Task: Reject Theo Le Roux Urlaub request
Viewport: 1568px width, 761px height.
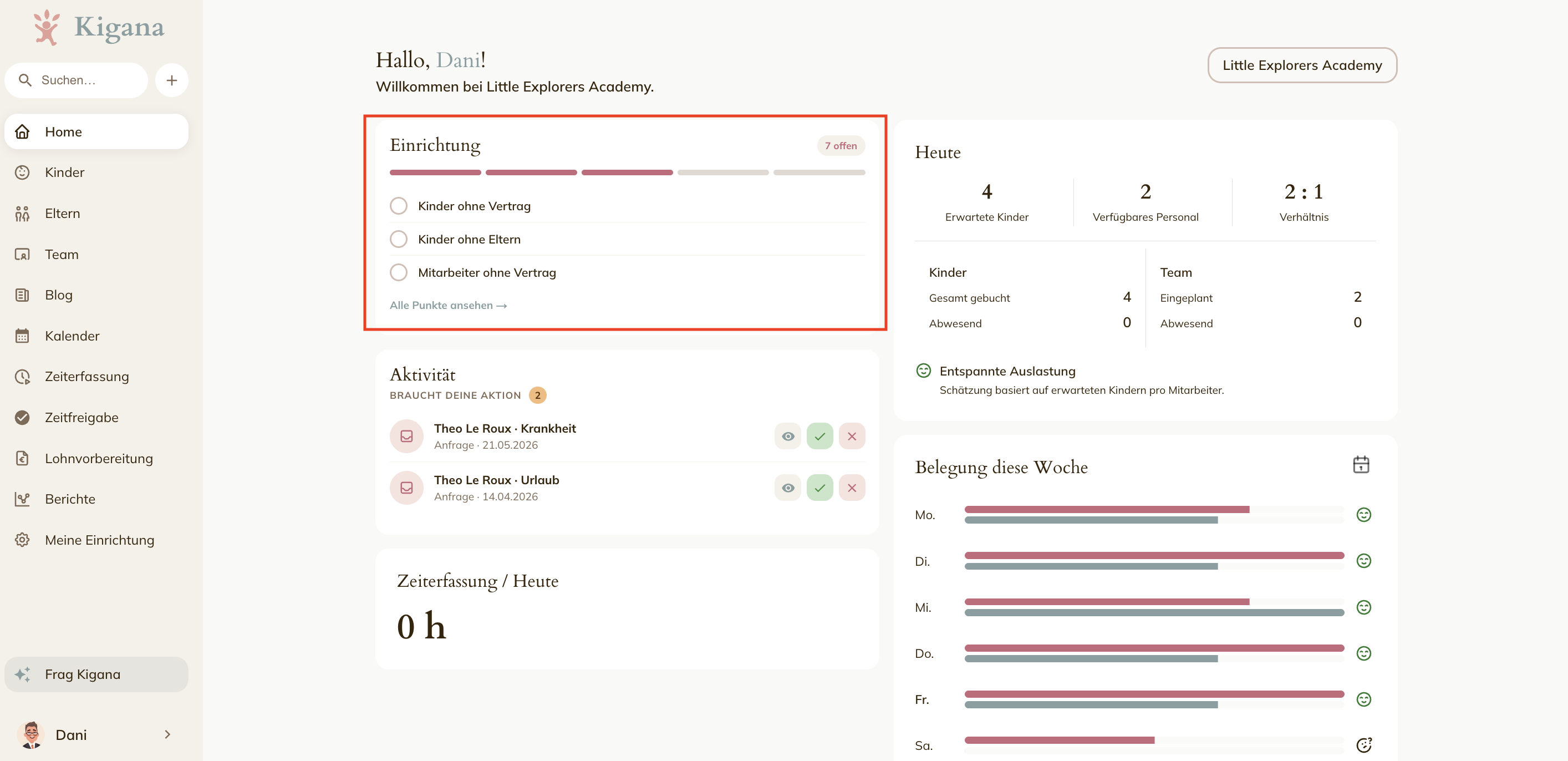Action: pyautogui.click(x=852, y=488)
